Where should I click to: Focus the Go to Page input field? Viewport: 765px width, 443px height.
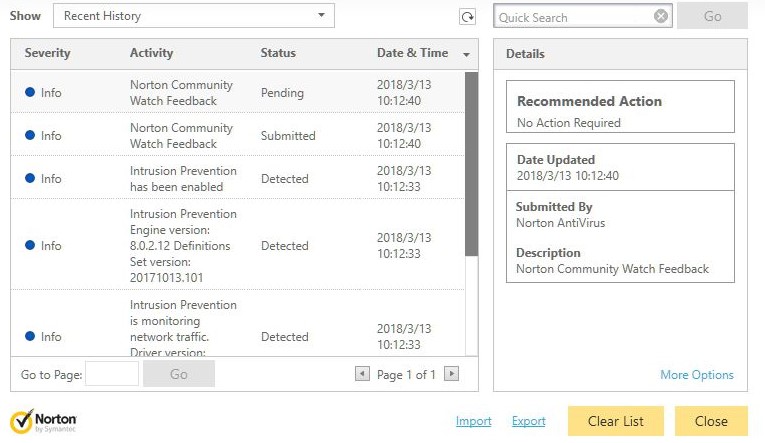coord(112,374)
